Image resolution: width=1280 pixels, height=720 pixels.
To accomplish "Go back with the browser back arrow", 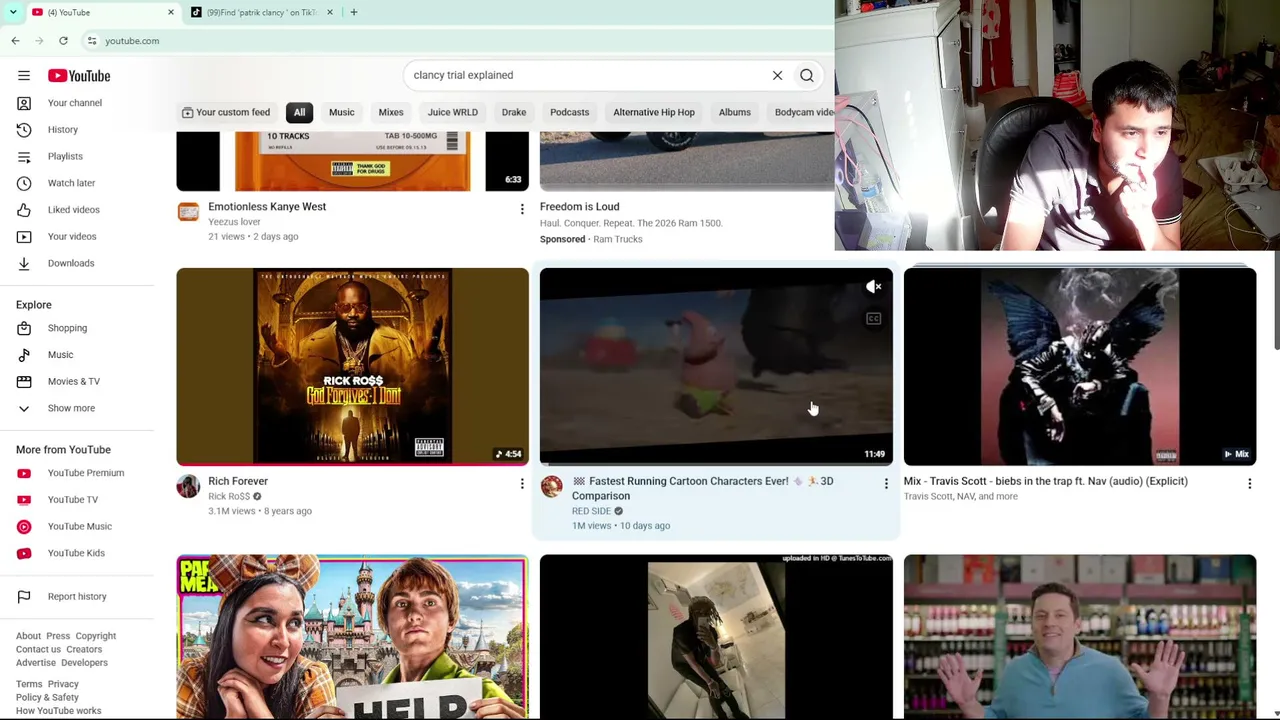I will [x=15, y=41].
